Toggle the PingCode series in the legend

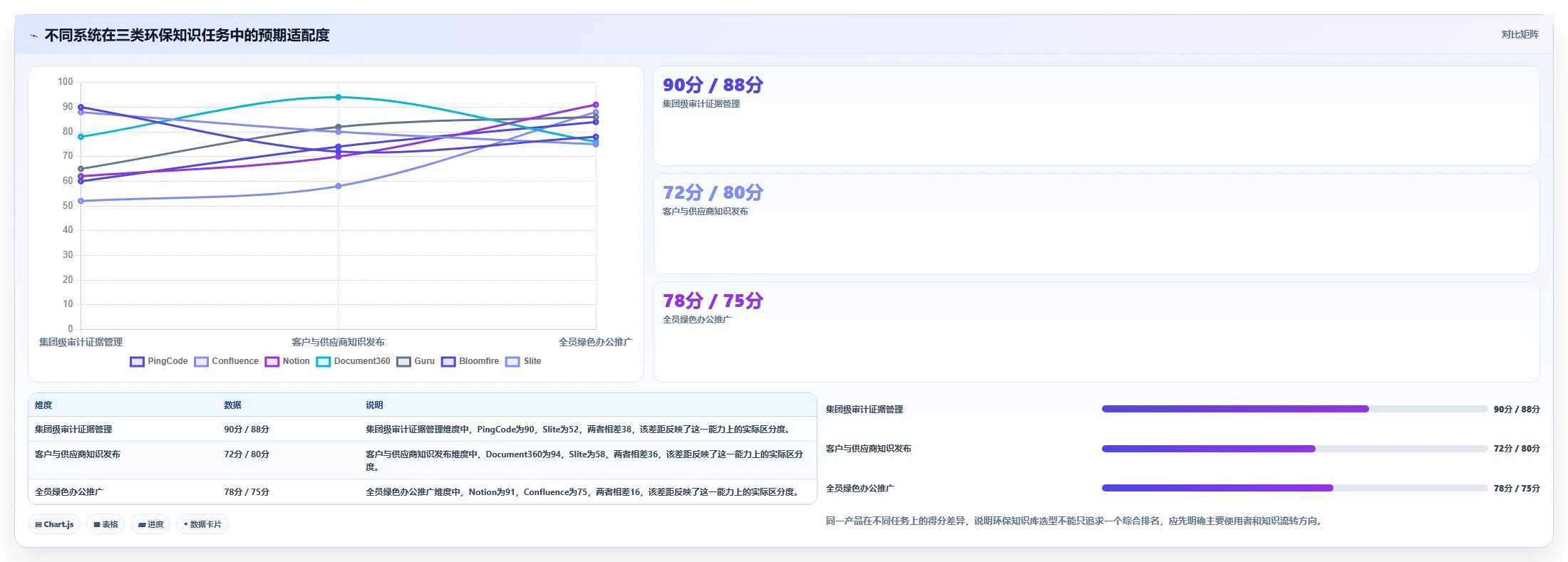159,361
